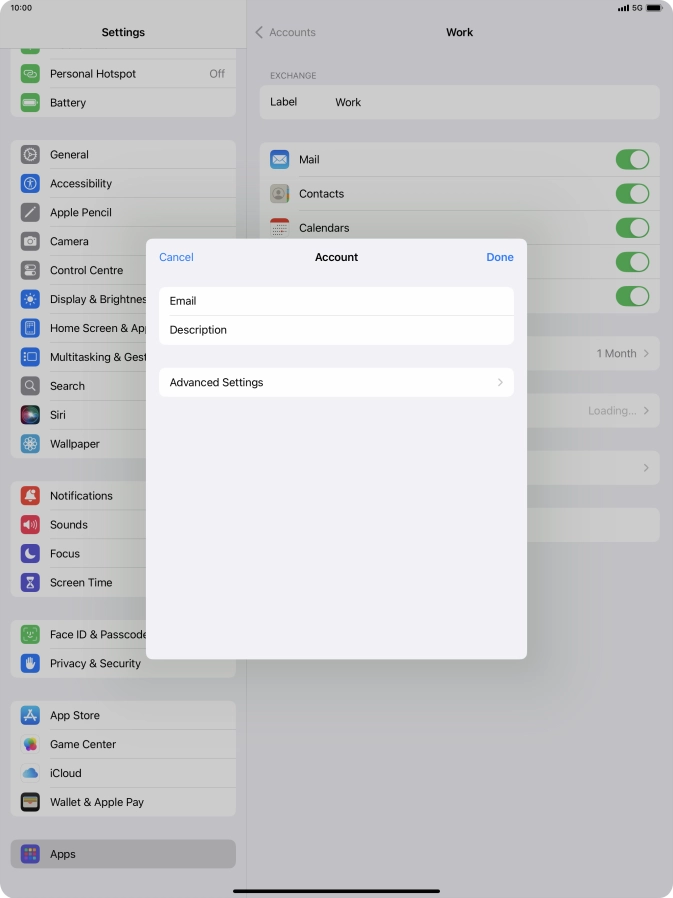Screen dimensions: 673x898
Task: Toggle the Mail sync switch
Action: click(632, 160)
